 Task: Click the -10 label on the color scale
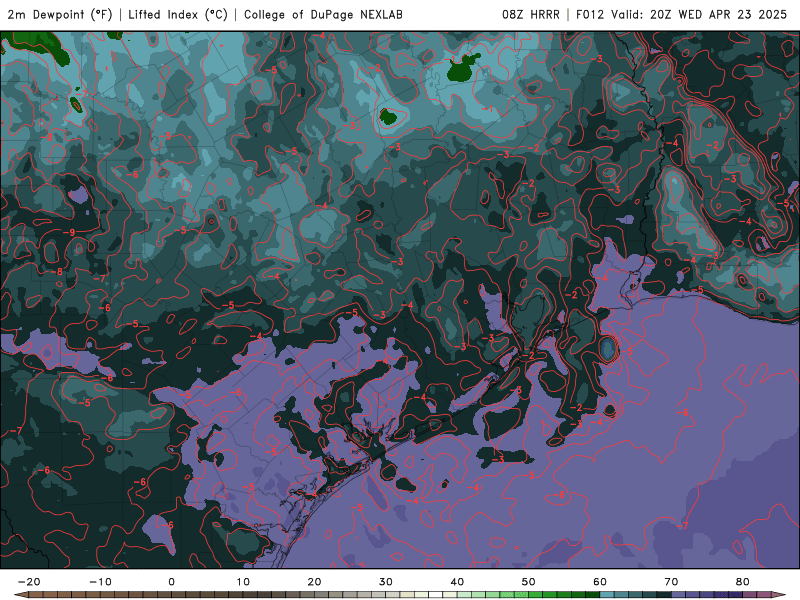[x=100, y=582]
